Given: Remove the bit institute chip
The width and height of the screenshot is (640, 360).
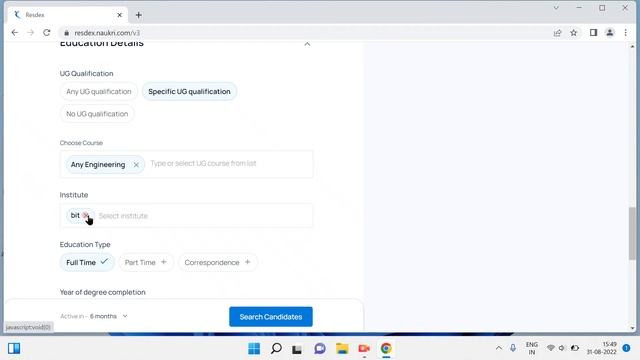Looking at the screenshot, I should [85, 215].
